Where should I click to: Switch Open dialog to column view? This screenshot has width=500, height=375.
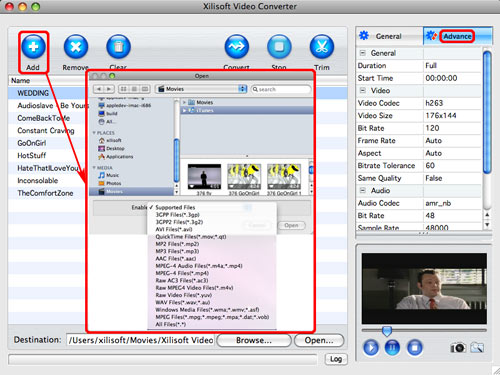coord(145,89)
